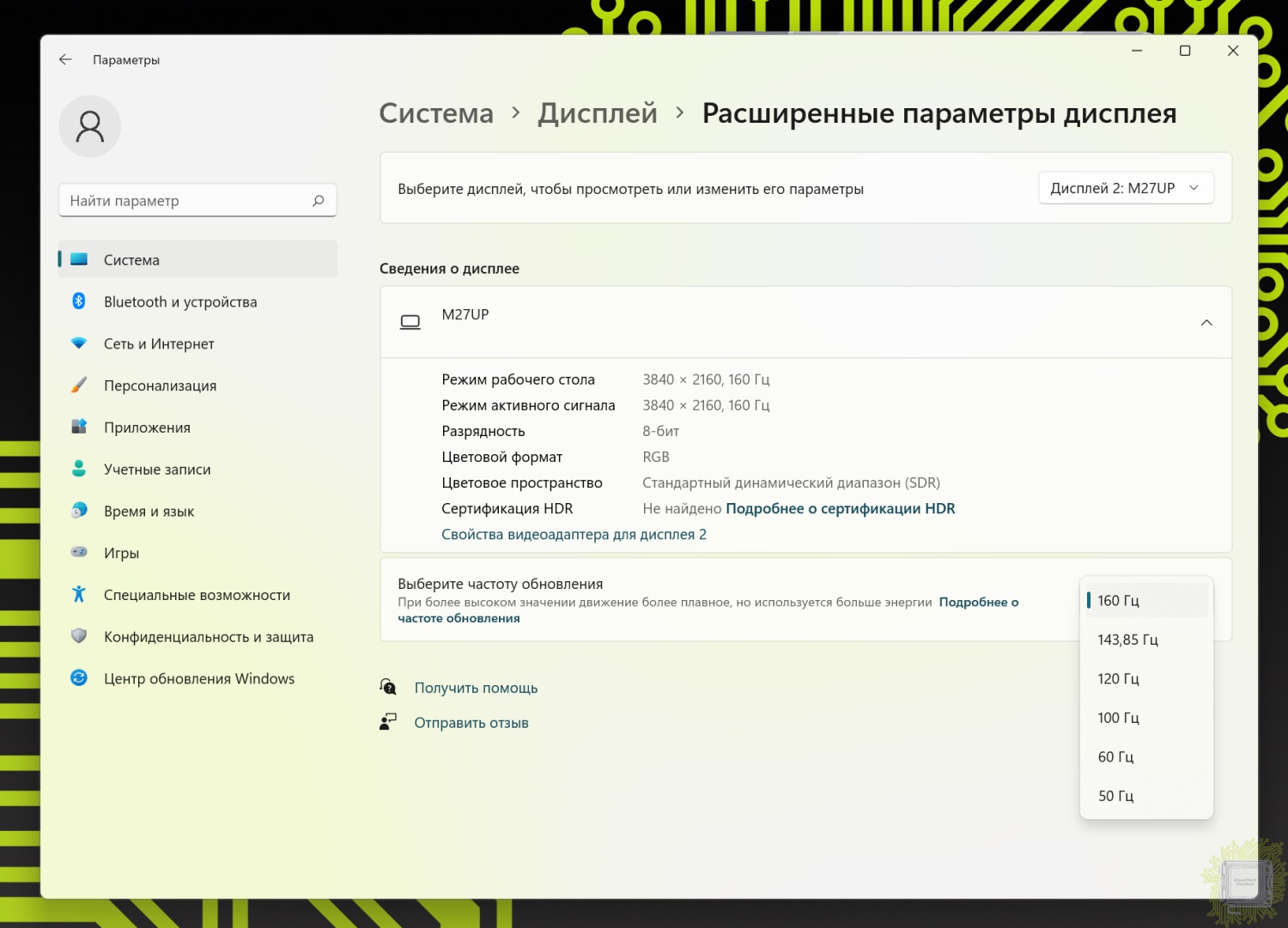Choose 120 Гц from refresh rate list
The image size is (1288, 928).
pyautogui.click(x=1118, y=679)
